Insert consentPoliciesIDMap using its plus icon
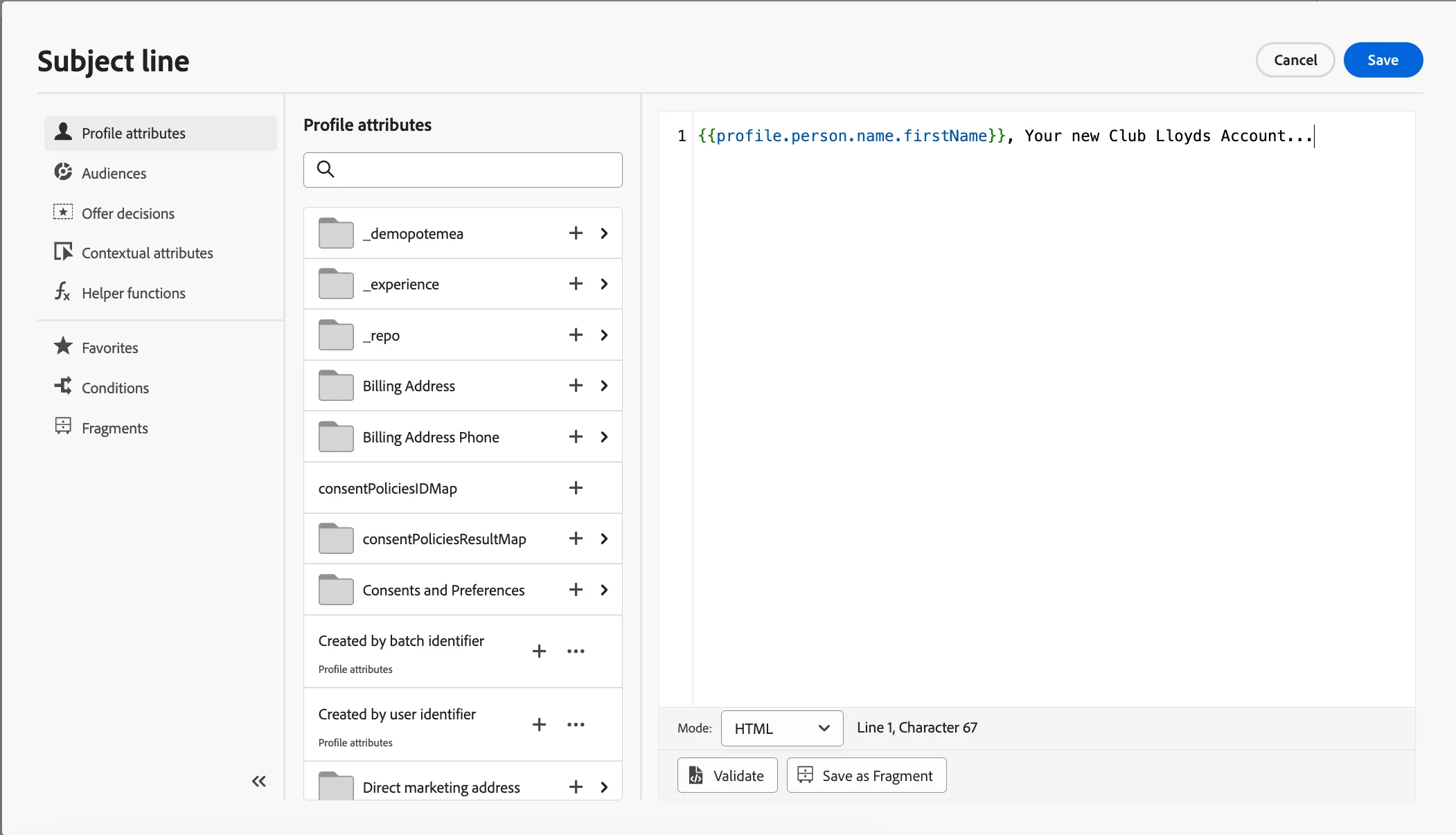1456x835 pixels. coord(576,488)
